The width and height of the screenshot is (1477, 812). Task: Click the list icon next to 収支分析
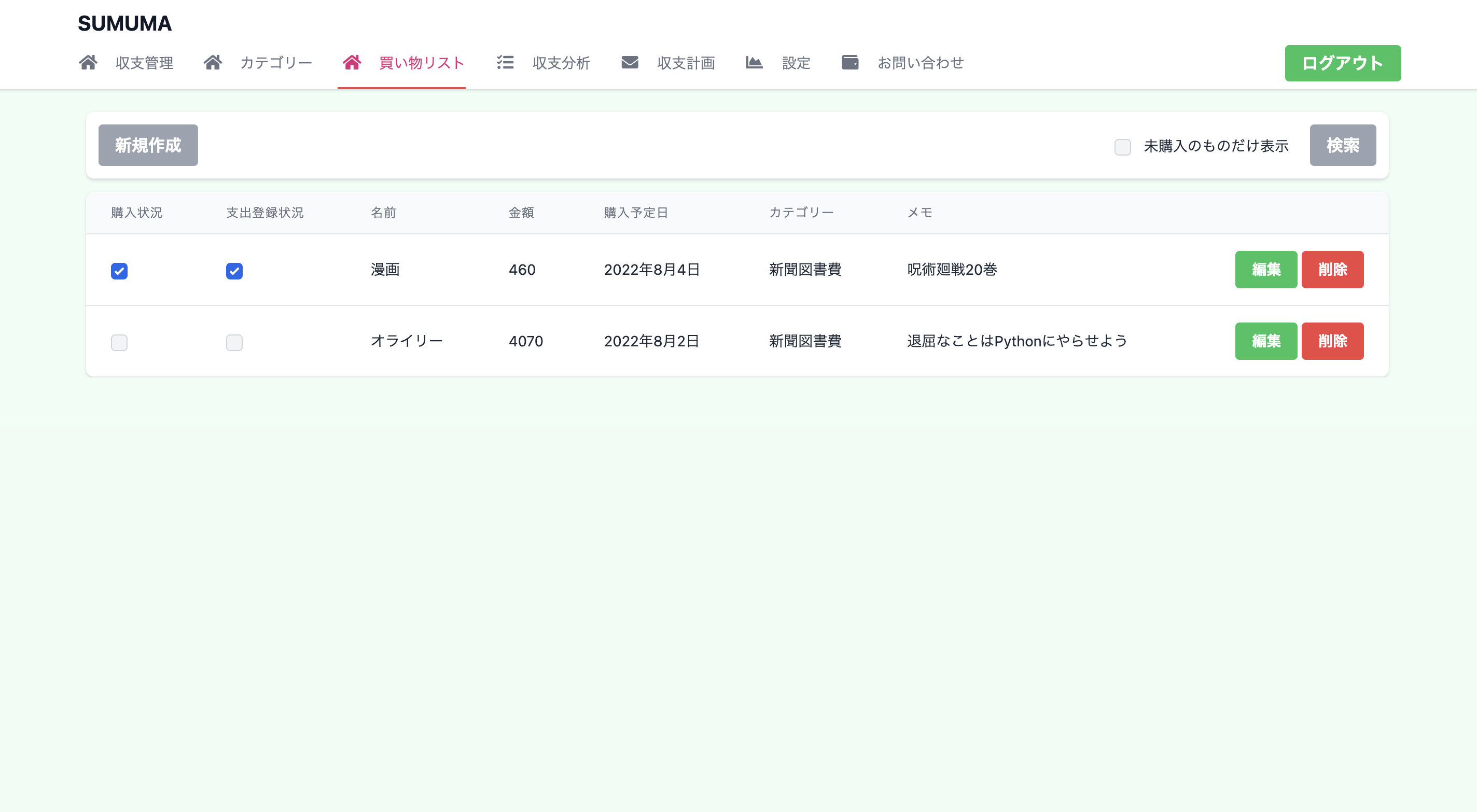click(x=505, y=63)
